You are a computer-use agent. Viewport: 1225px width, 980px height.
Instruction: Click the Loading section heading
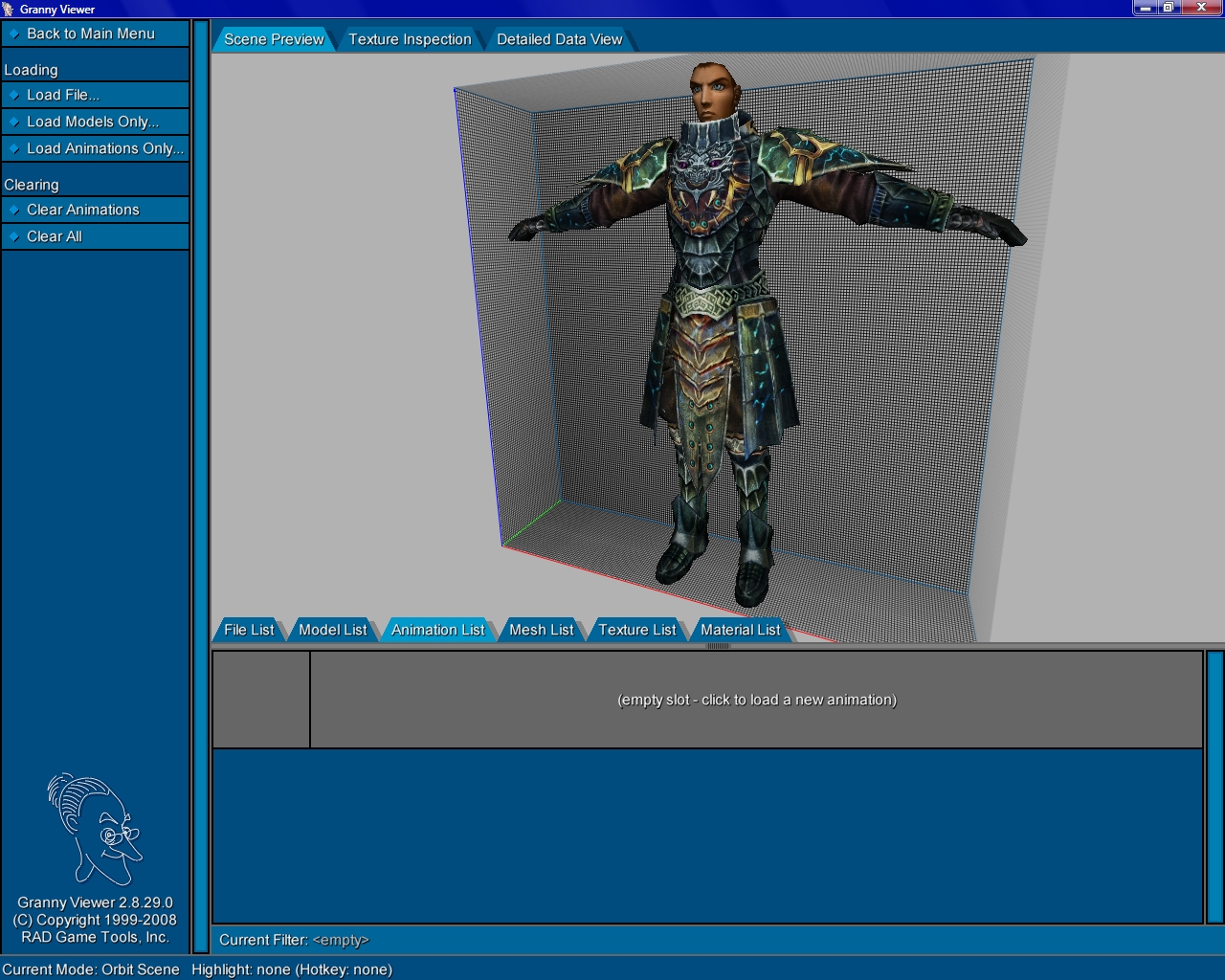(x=31, y=70)
